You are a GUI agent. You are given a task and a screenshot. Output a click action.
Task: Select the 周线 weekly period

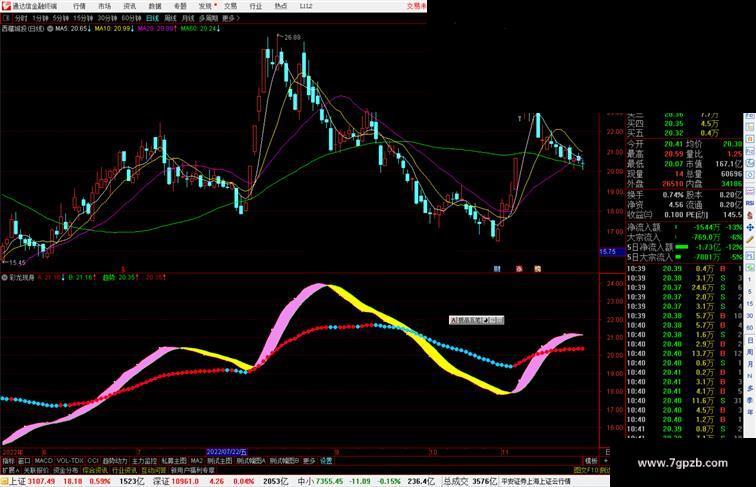(170, 18)
